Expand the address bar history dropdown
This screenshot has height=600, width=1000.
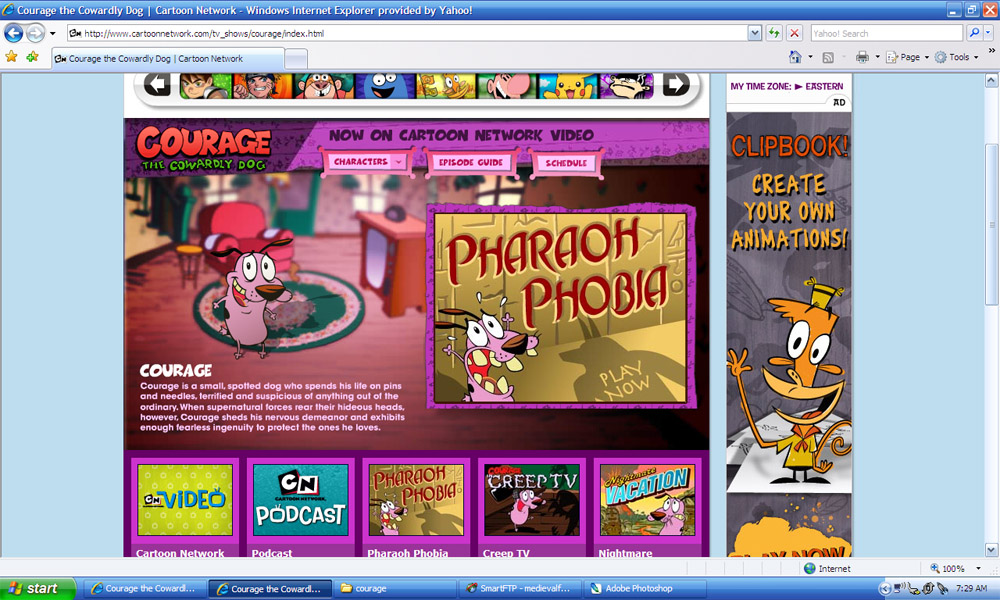tap(754, 33)
